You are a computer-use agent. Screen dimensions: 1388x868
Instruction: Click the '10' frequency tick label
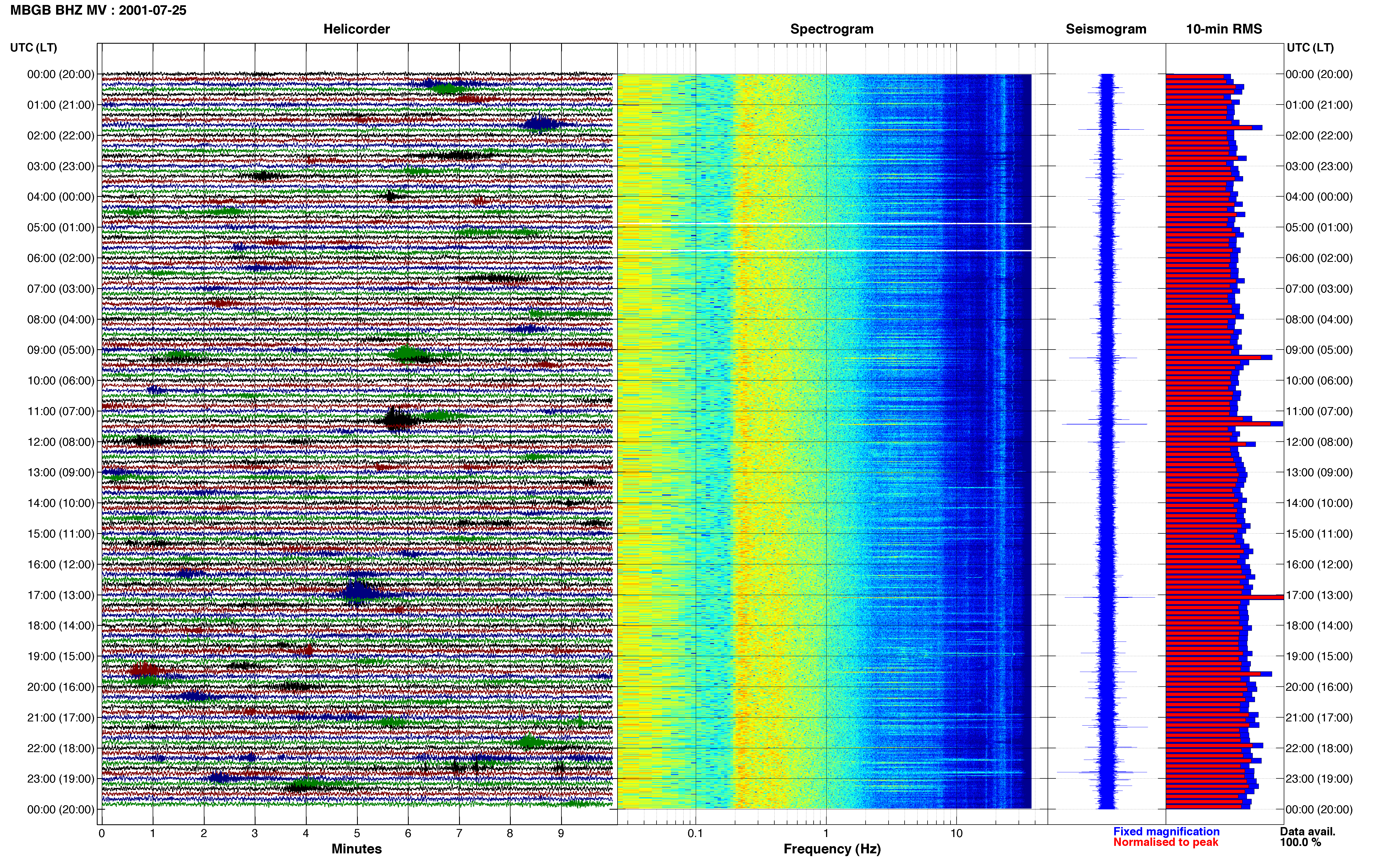pyautogui.click(x=956, y=833)
